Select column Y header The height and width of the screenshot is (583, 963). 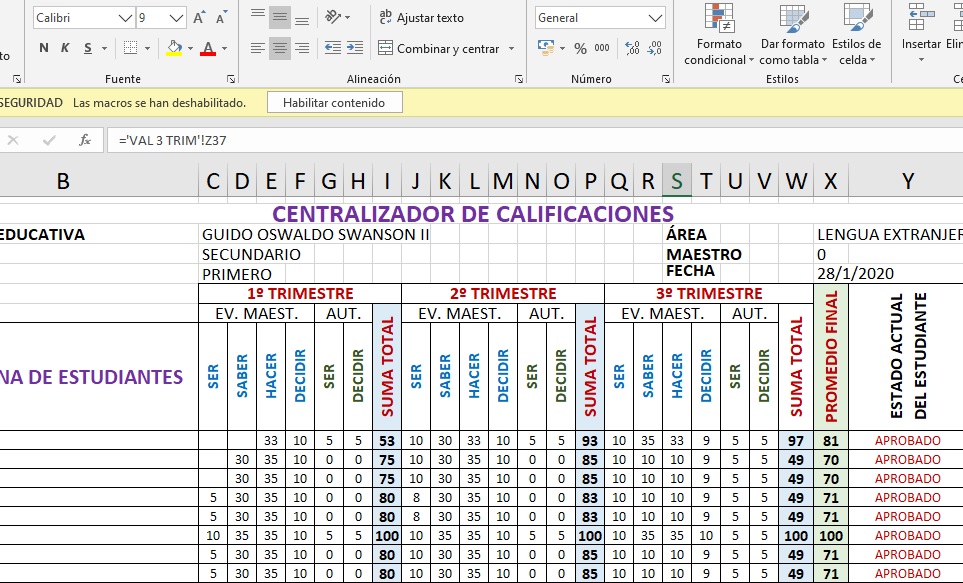[908, 181]
